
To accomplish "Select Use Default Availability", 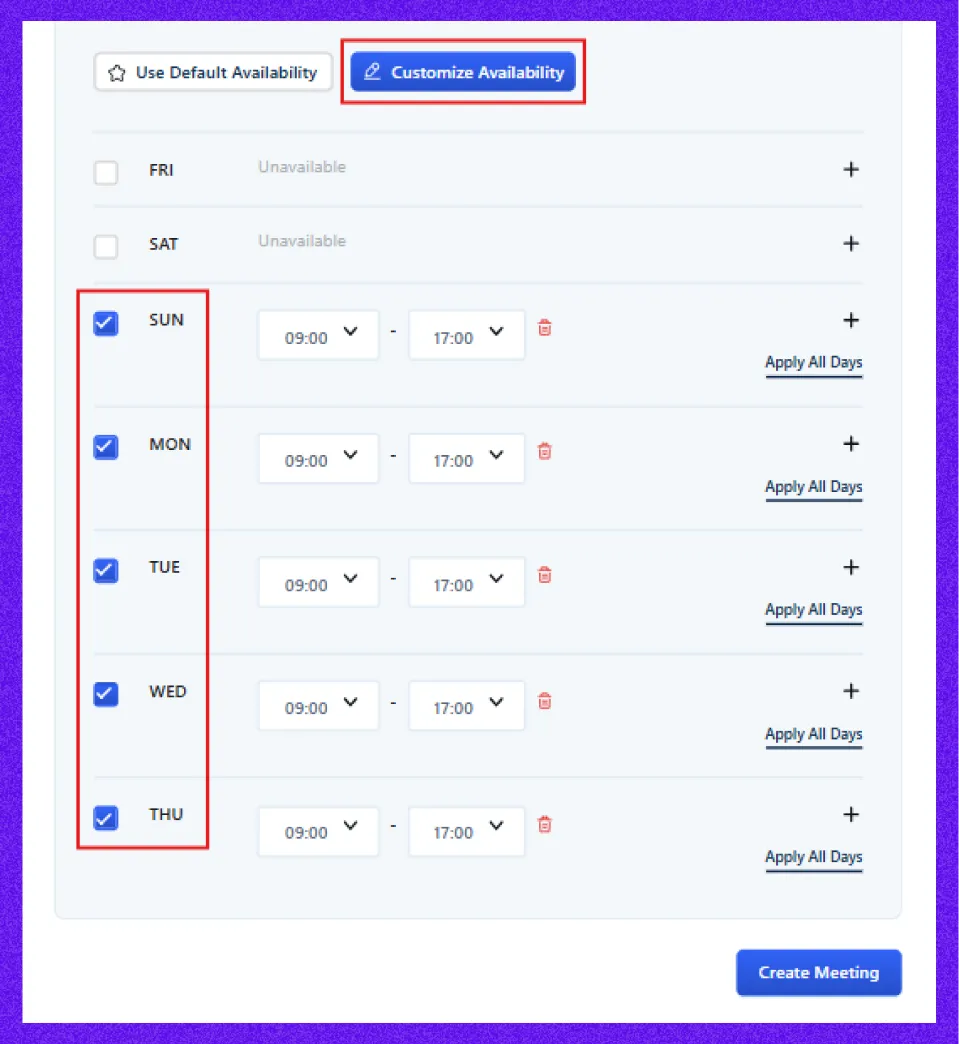I will coord(213,72).
